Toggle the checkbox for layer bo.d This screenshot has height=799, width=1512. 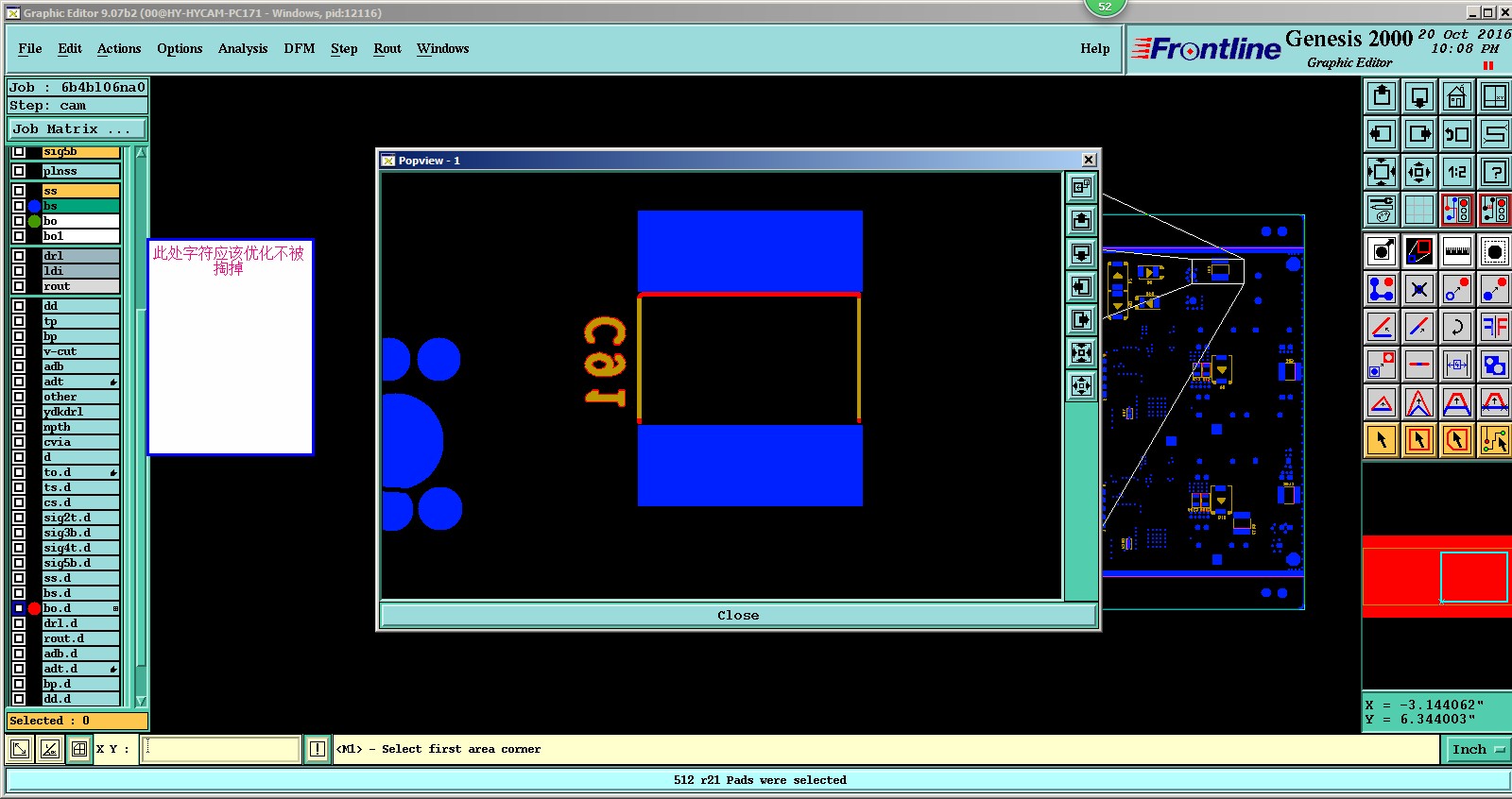[x=19, y=608]
